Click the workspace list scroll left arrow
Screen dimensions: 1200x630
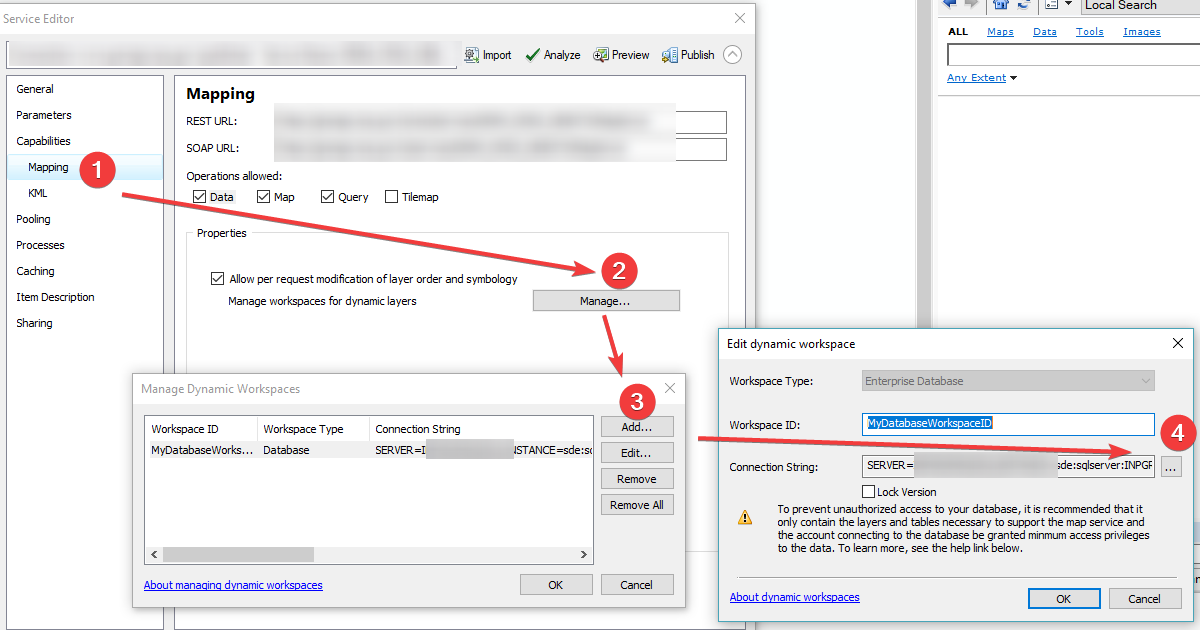pos(154,555)
